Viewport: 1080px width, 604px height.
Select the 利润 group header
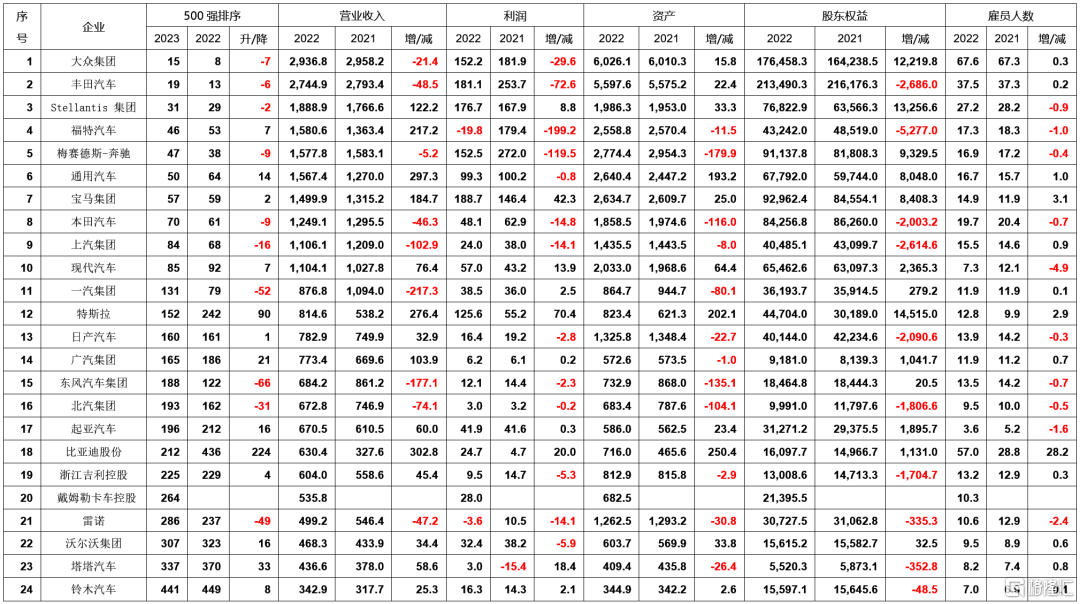point(515,15)
